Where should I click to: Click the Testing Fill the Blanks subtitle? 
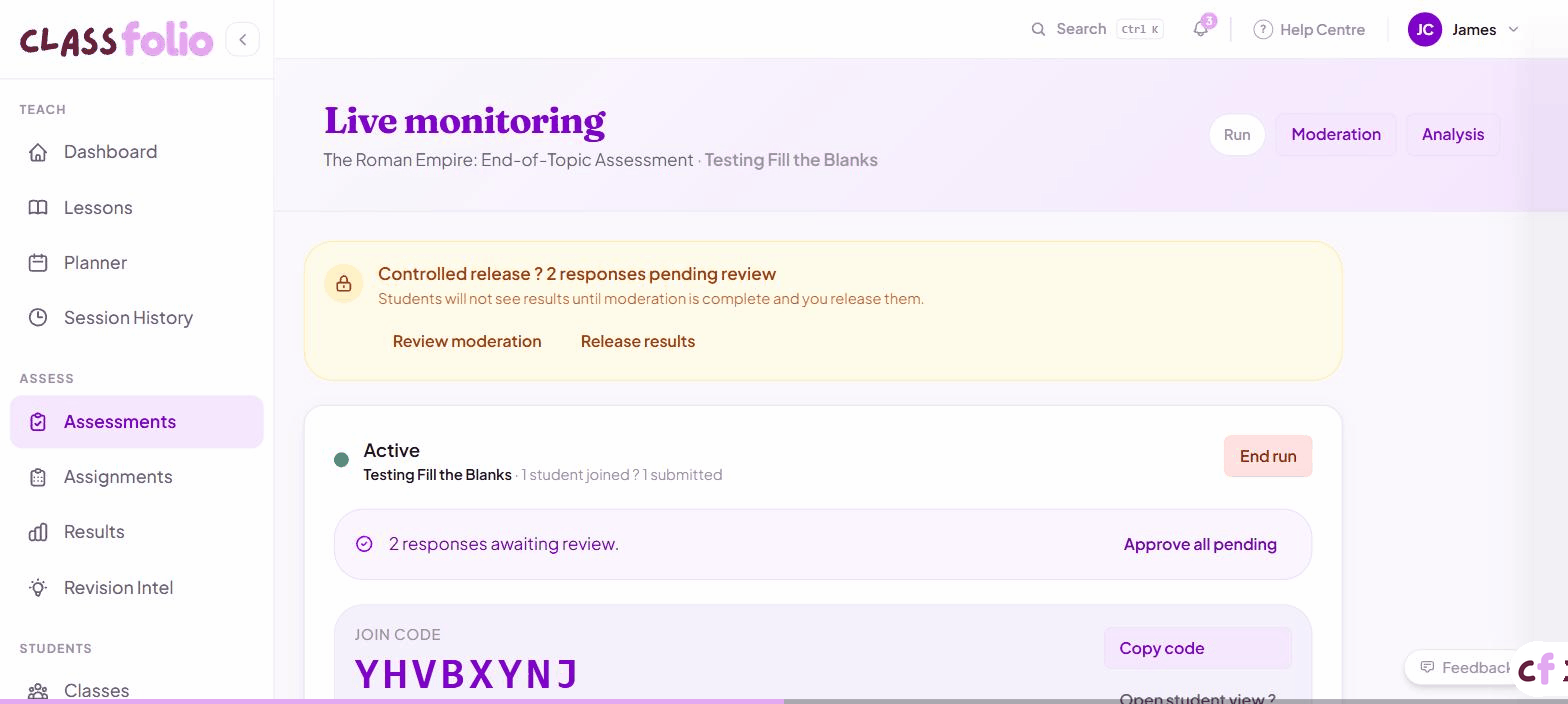(x=791, y=160)
